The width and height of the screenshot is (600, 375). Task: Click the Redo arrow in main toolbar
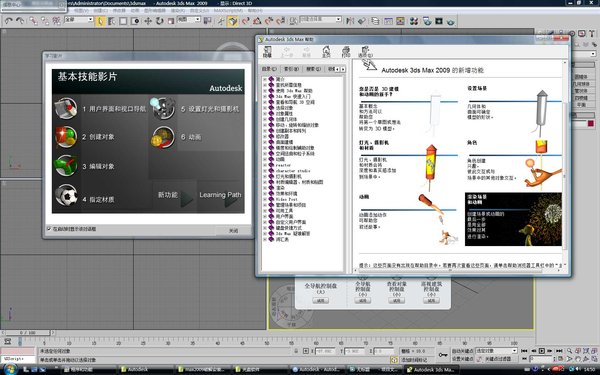click(x=20, y=21)
